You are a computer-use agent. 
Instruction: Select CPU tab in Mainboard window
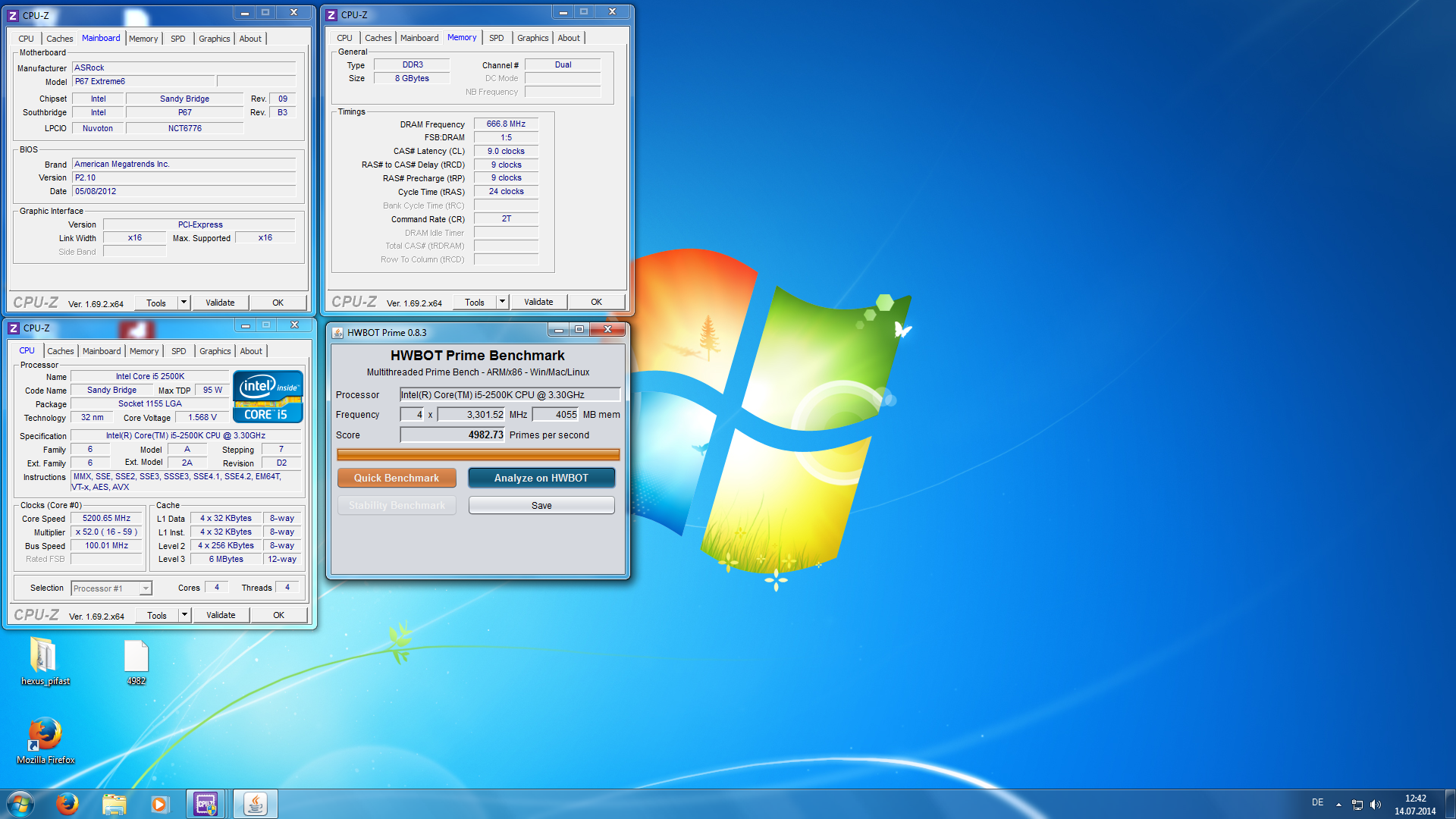pos(27,39)
